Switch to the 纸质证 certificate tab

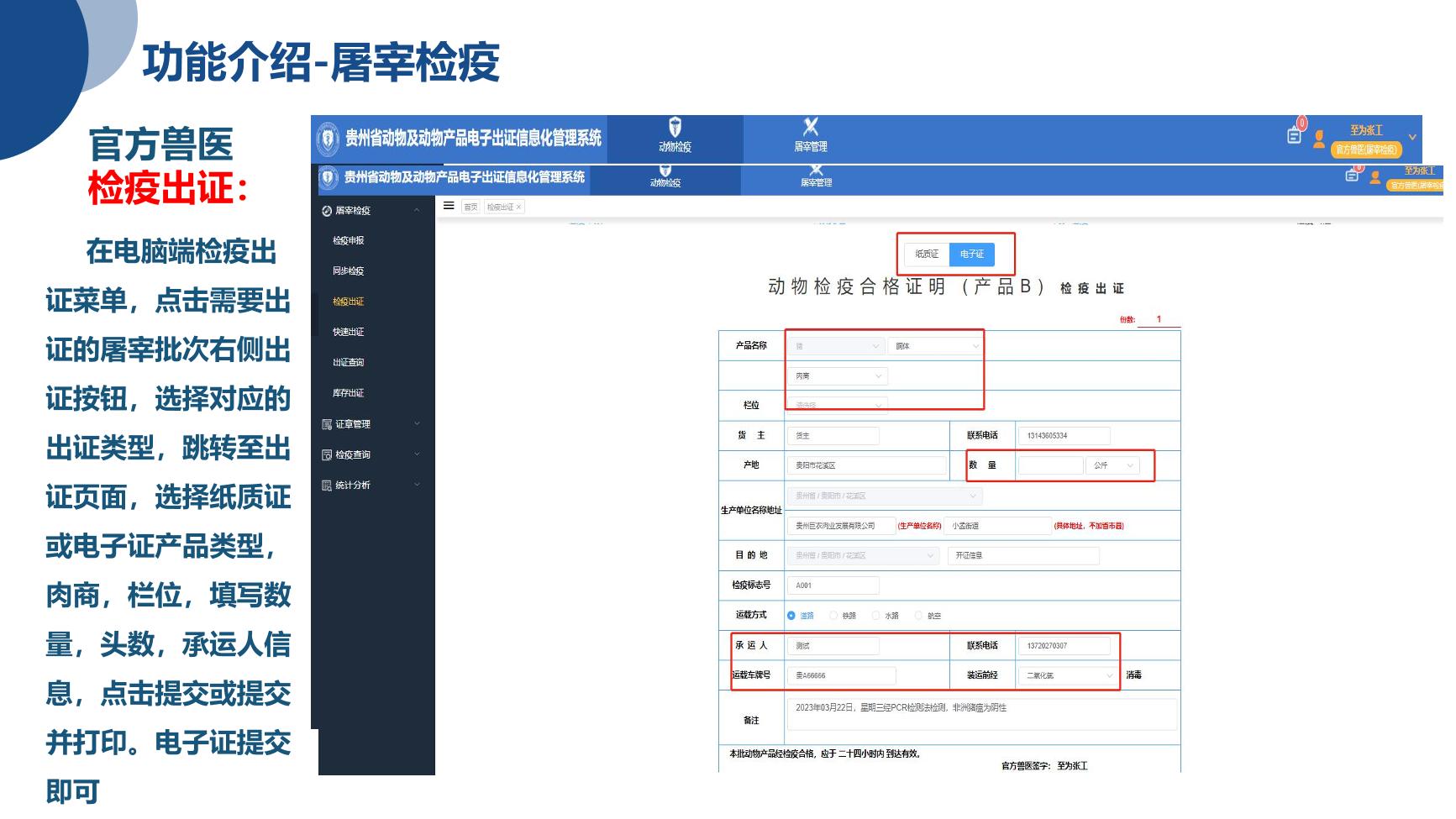click(927, 255)
